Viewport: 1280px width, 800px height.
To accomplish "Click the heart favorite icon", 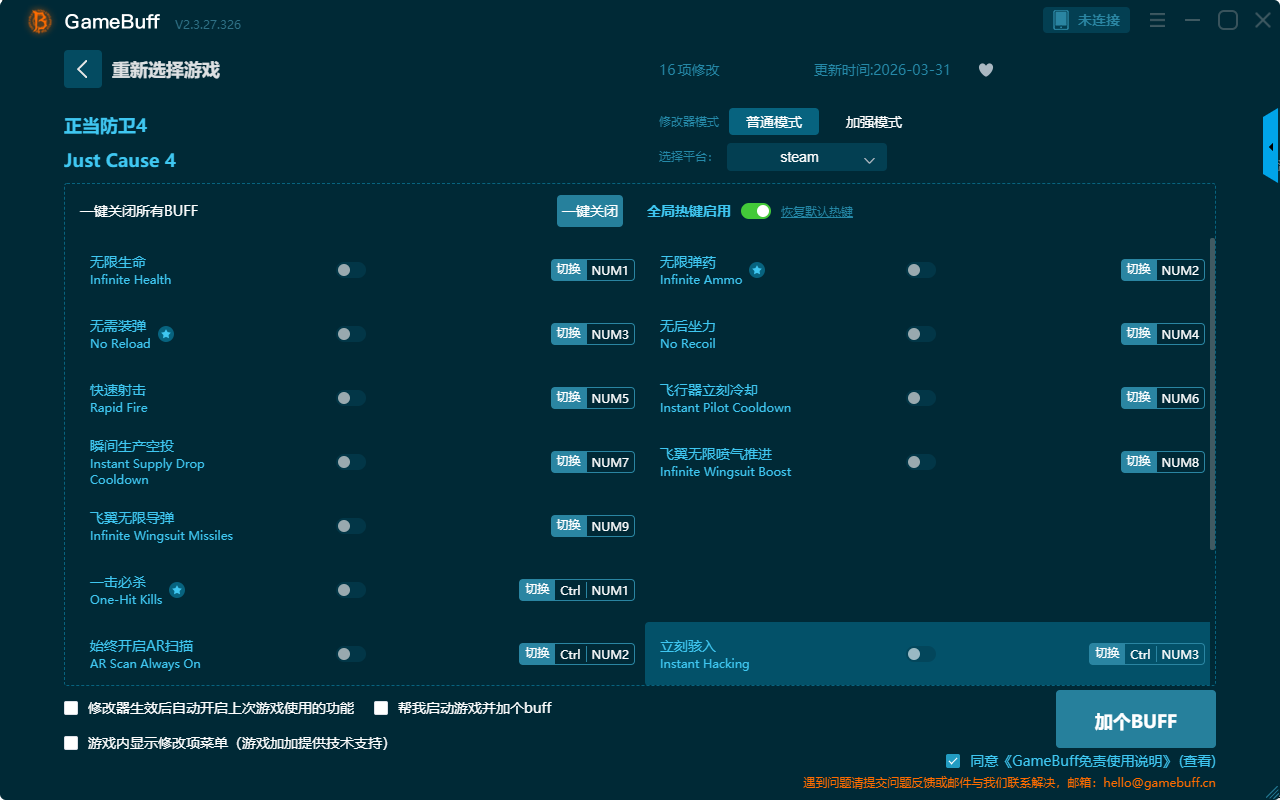I will (985, 70).
